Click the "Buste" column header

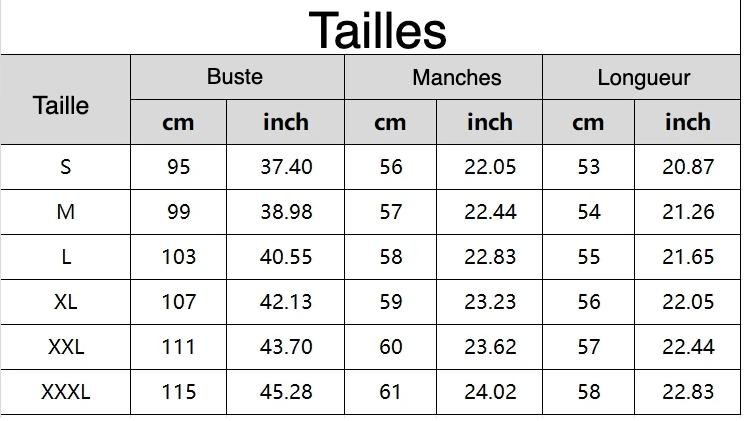pyautogui.click(x=235, y=77)
